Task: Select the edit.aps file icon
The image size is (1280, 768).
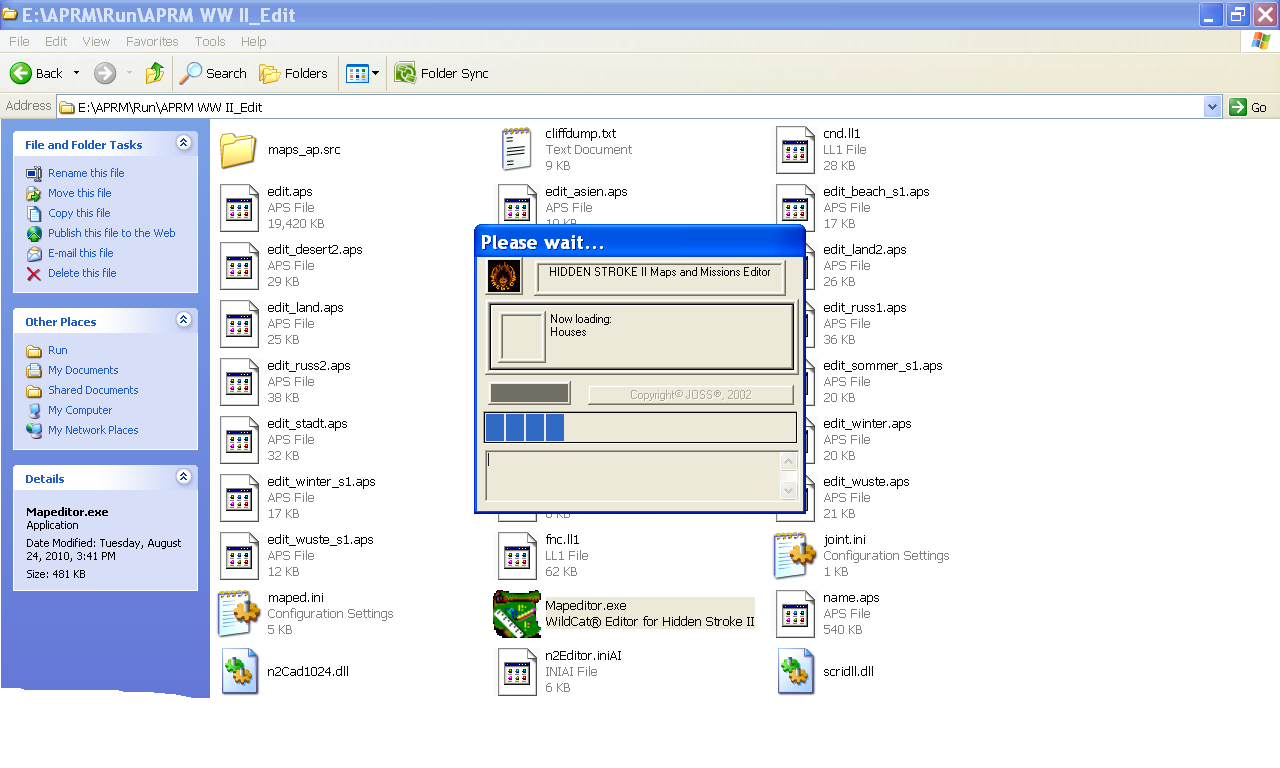Action: click(239, 208)
